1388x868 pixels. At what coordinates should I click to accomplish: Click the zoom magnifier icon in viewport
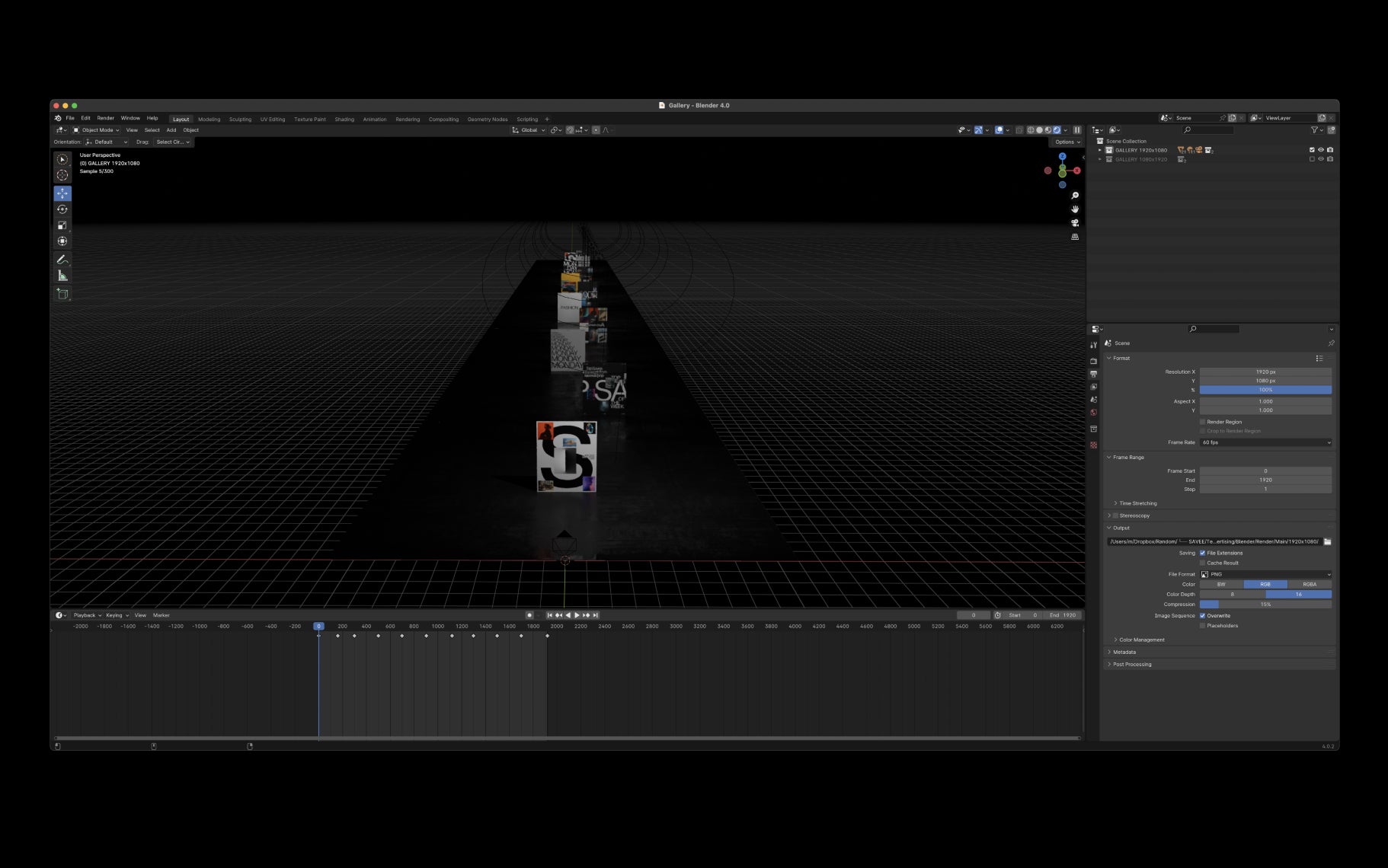[1075, 196]
